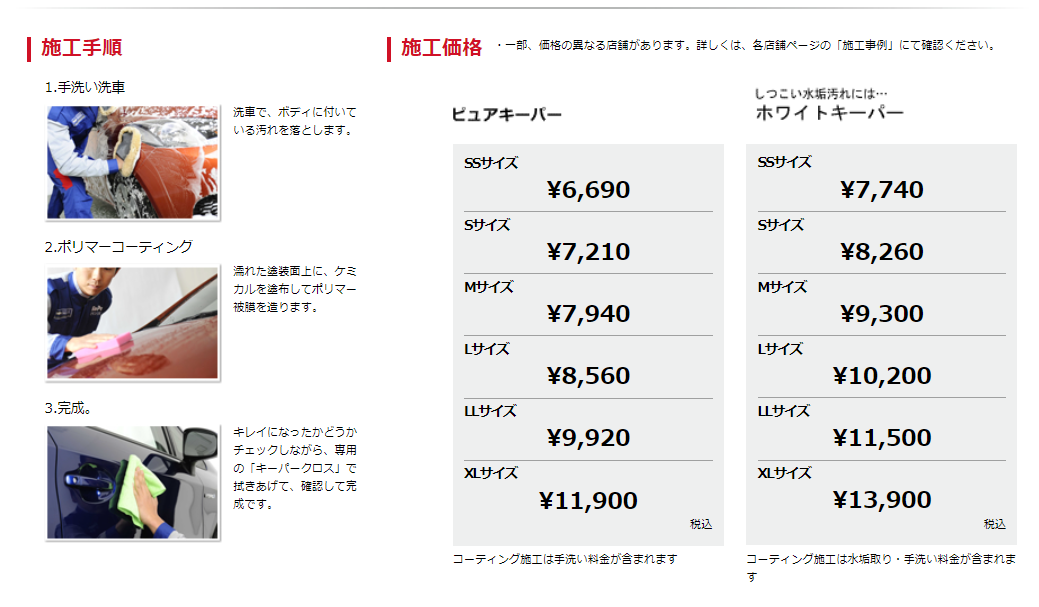Click the polymer coating step photo
This screenshot has width=1039, height=607.
132,322
